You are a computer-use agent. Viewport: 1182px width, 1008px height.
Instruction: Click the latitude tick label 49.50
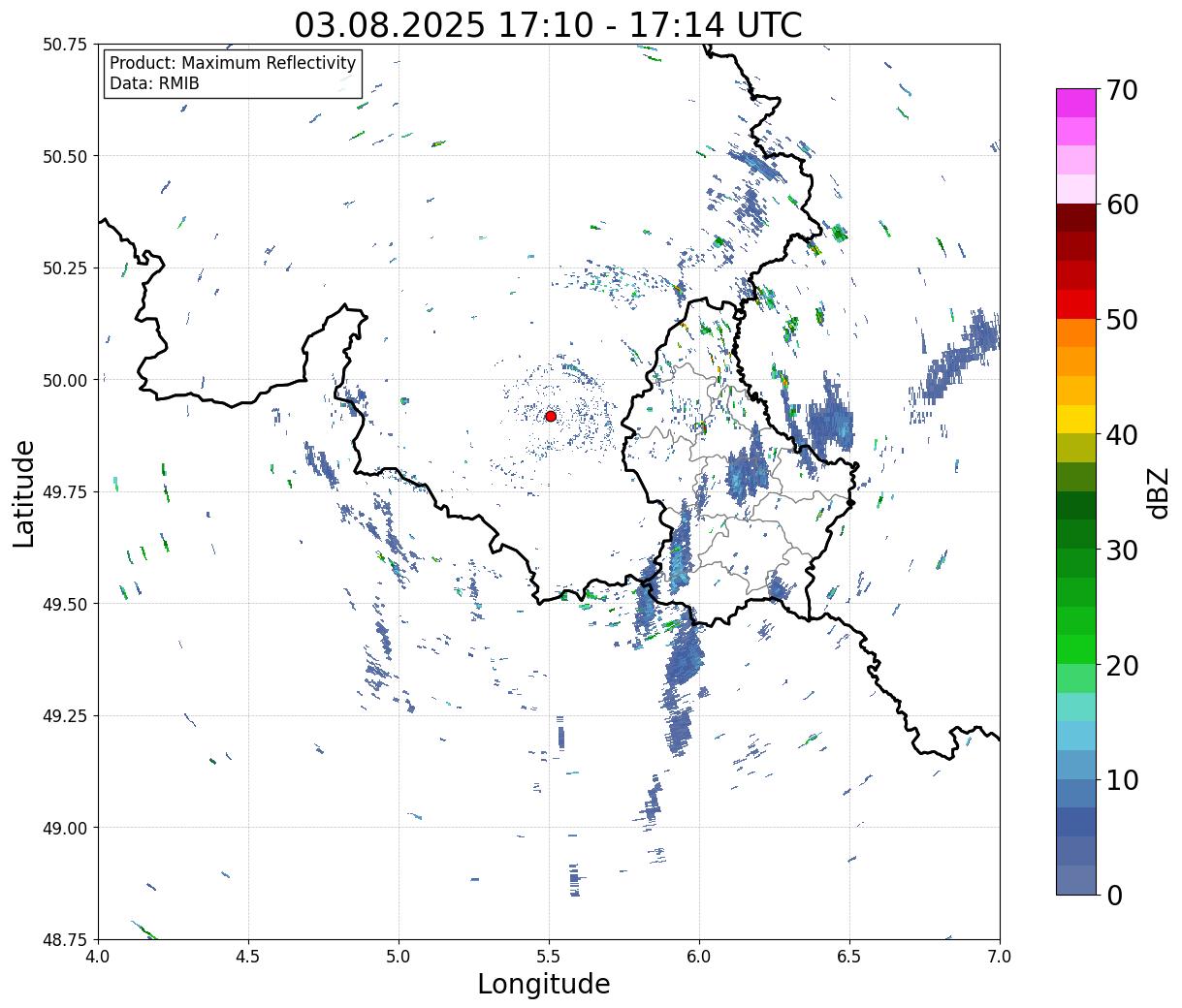point(65,604)
